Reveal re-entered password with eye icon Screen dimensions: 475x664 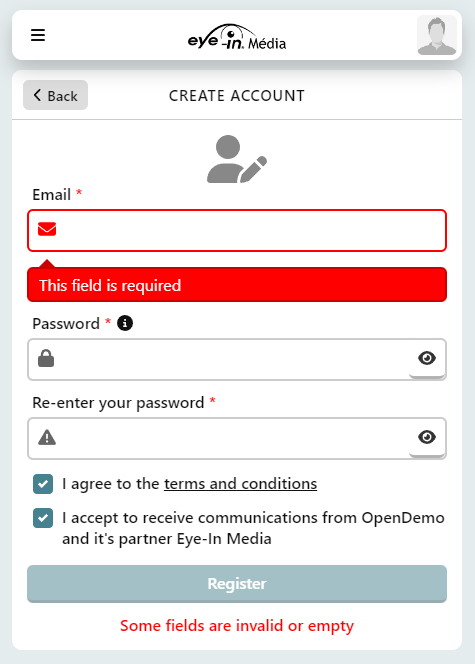427,437
